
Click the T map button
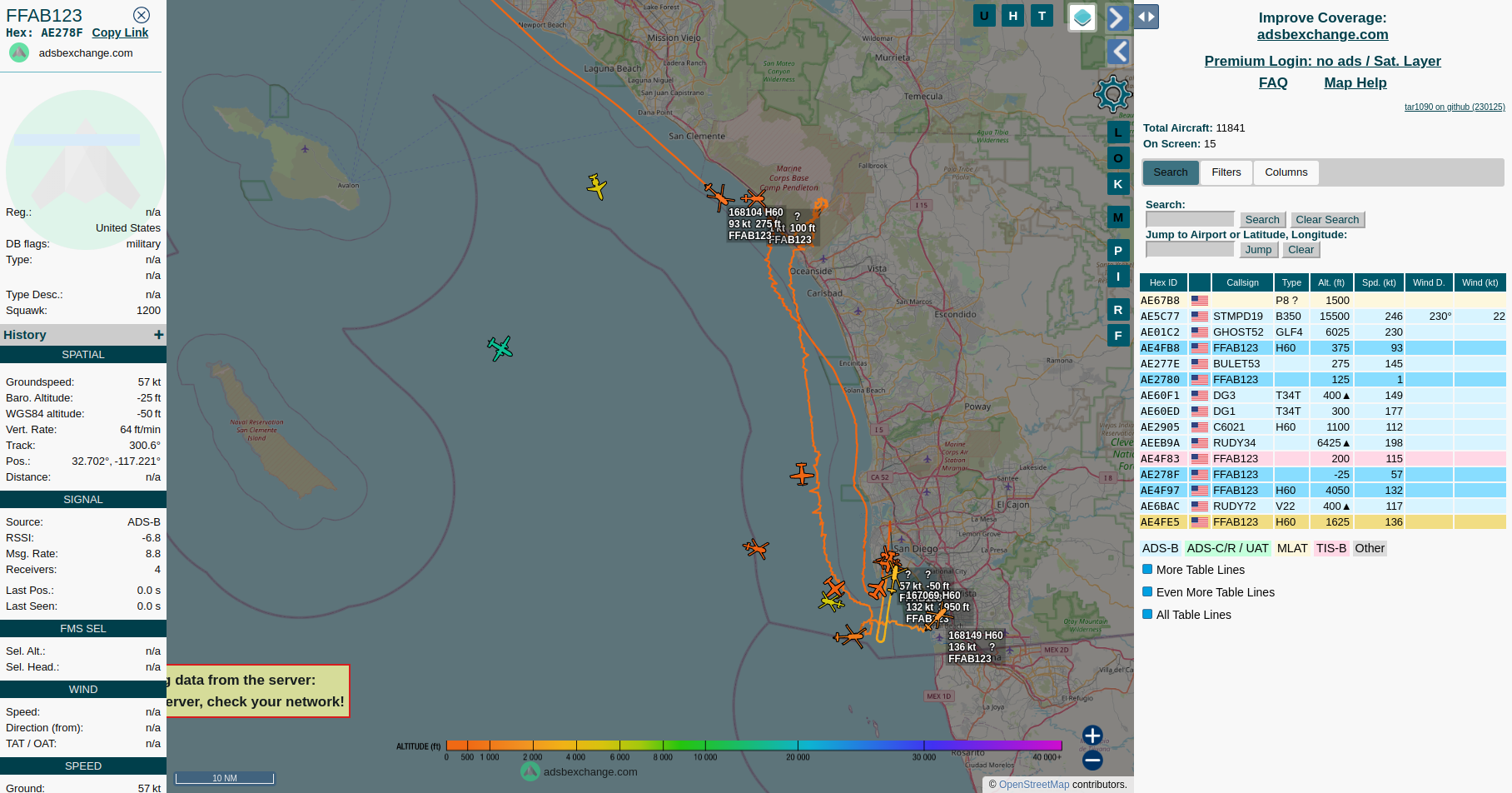tap(1042, 15)
